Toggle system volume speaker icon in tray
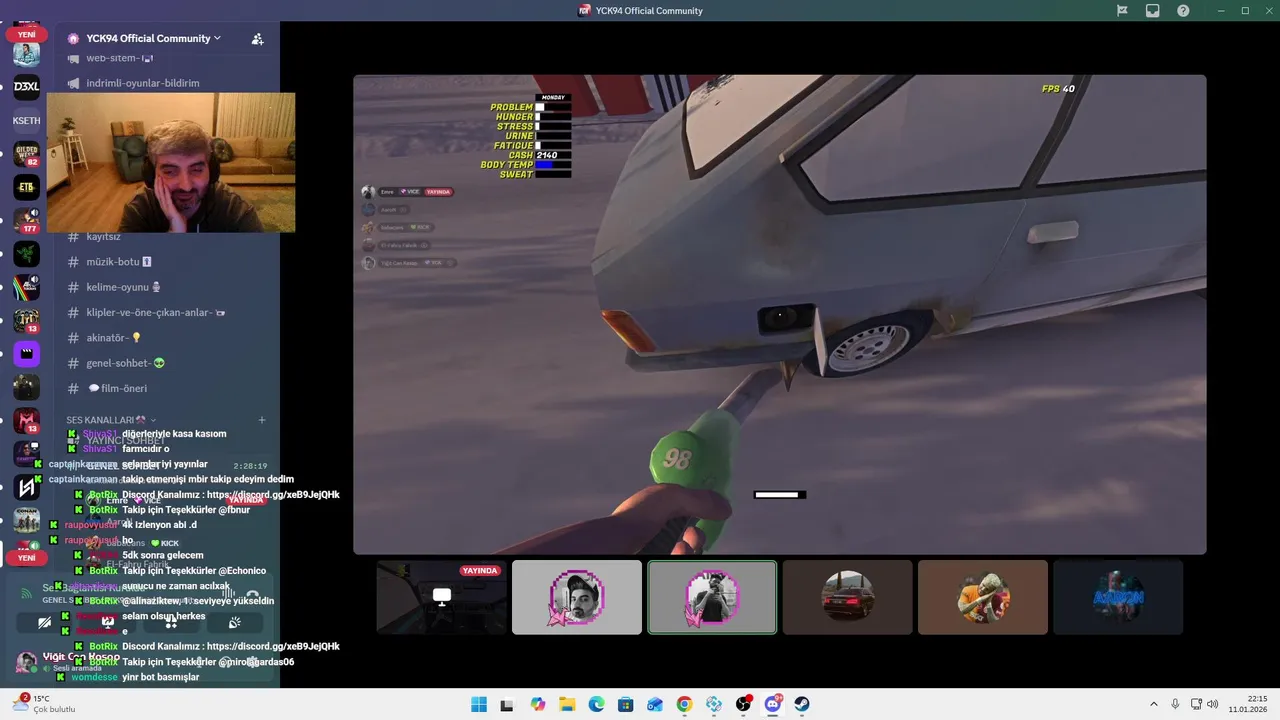1280x720 pixels. 1214,704
